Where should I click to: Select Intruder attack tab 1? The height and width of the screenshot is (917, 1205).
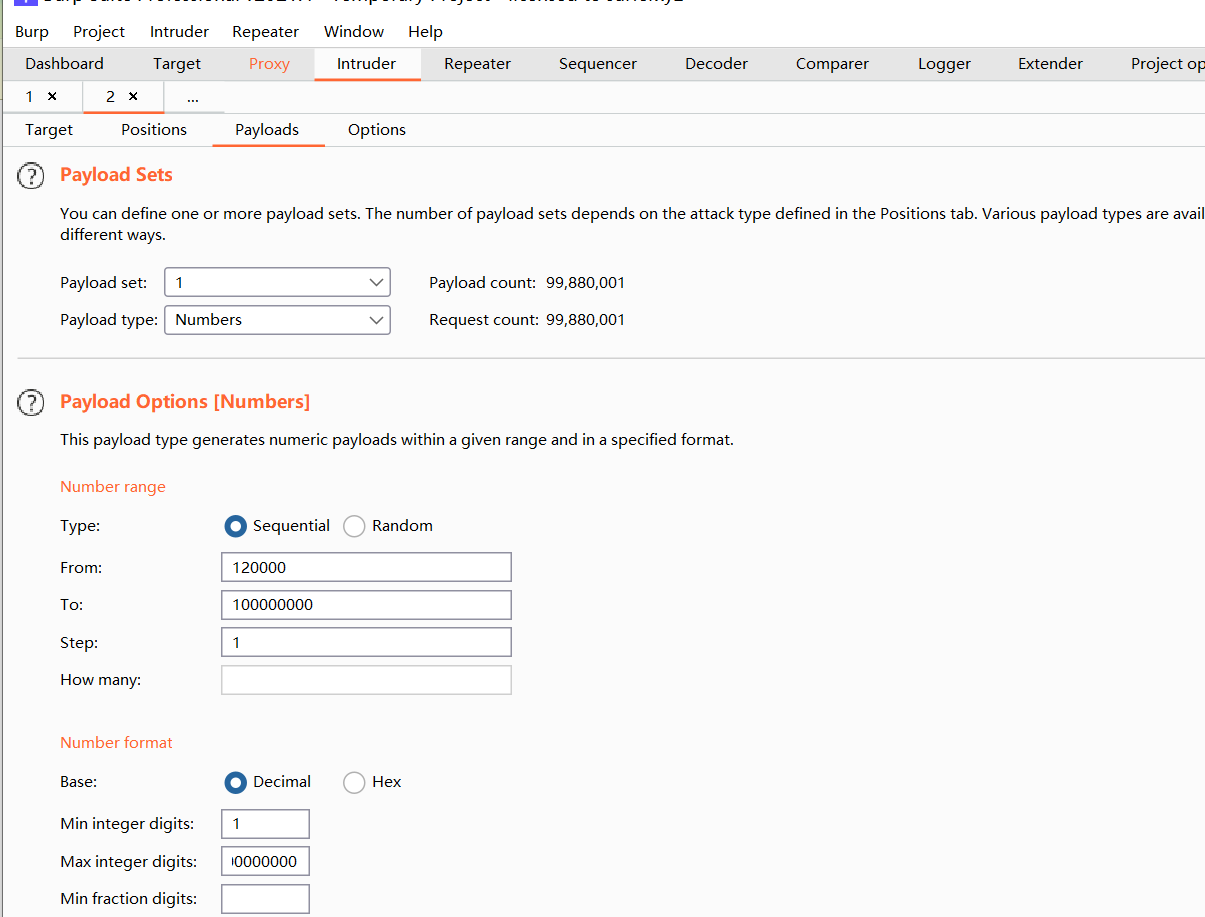pyautogui.click(x=29, y=96)
